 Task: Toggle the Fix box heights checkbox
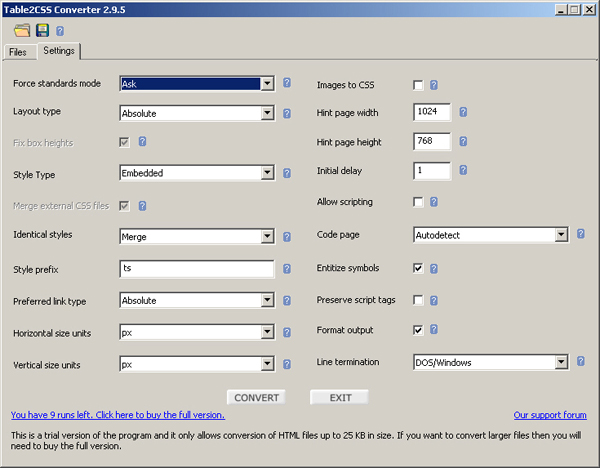124,142
